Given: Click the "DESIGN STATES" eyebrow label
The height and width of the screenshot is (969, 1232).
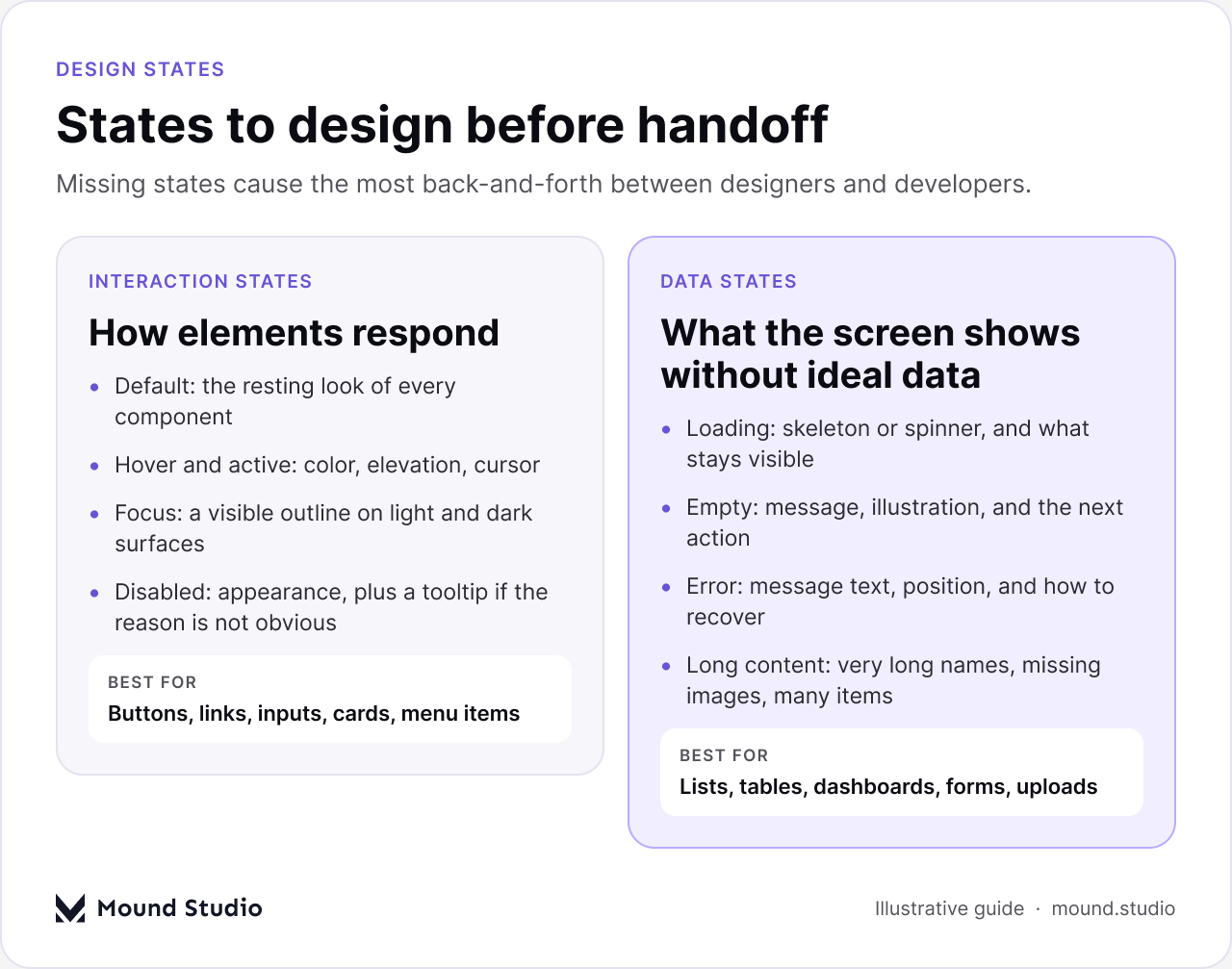Looking at the screenshot, I should pos(141,69).
